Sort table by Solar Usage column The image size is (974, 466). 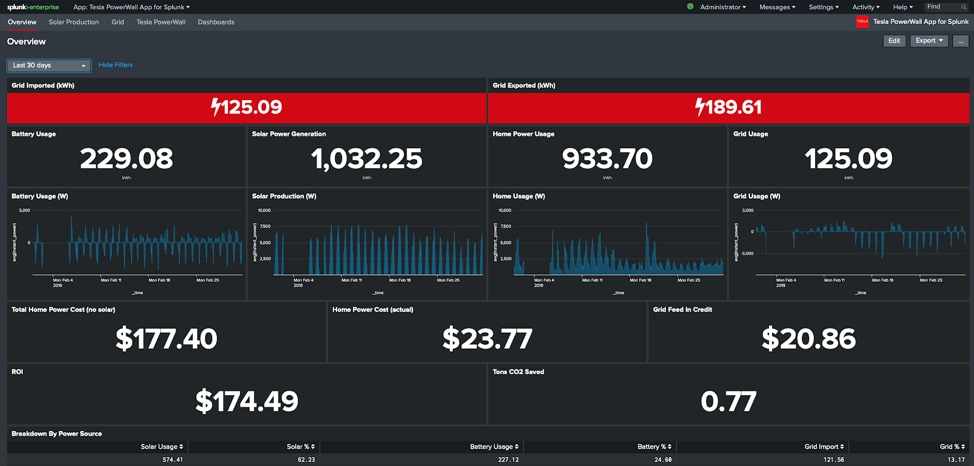[160, 447]
